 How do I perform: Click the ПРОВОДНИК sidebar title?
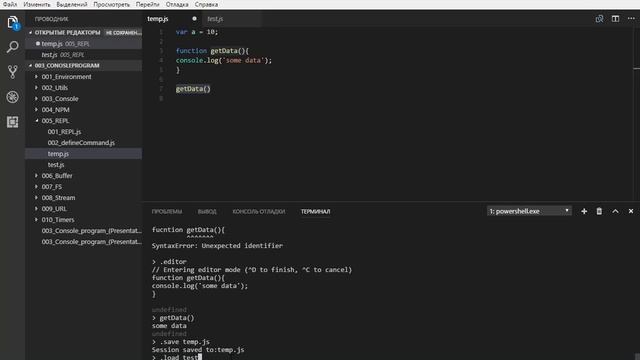click(51, 19)
